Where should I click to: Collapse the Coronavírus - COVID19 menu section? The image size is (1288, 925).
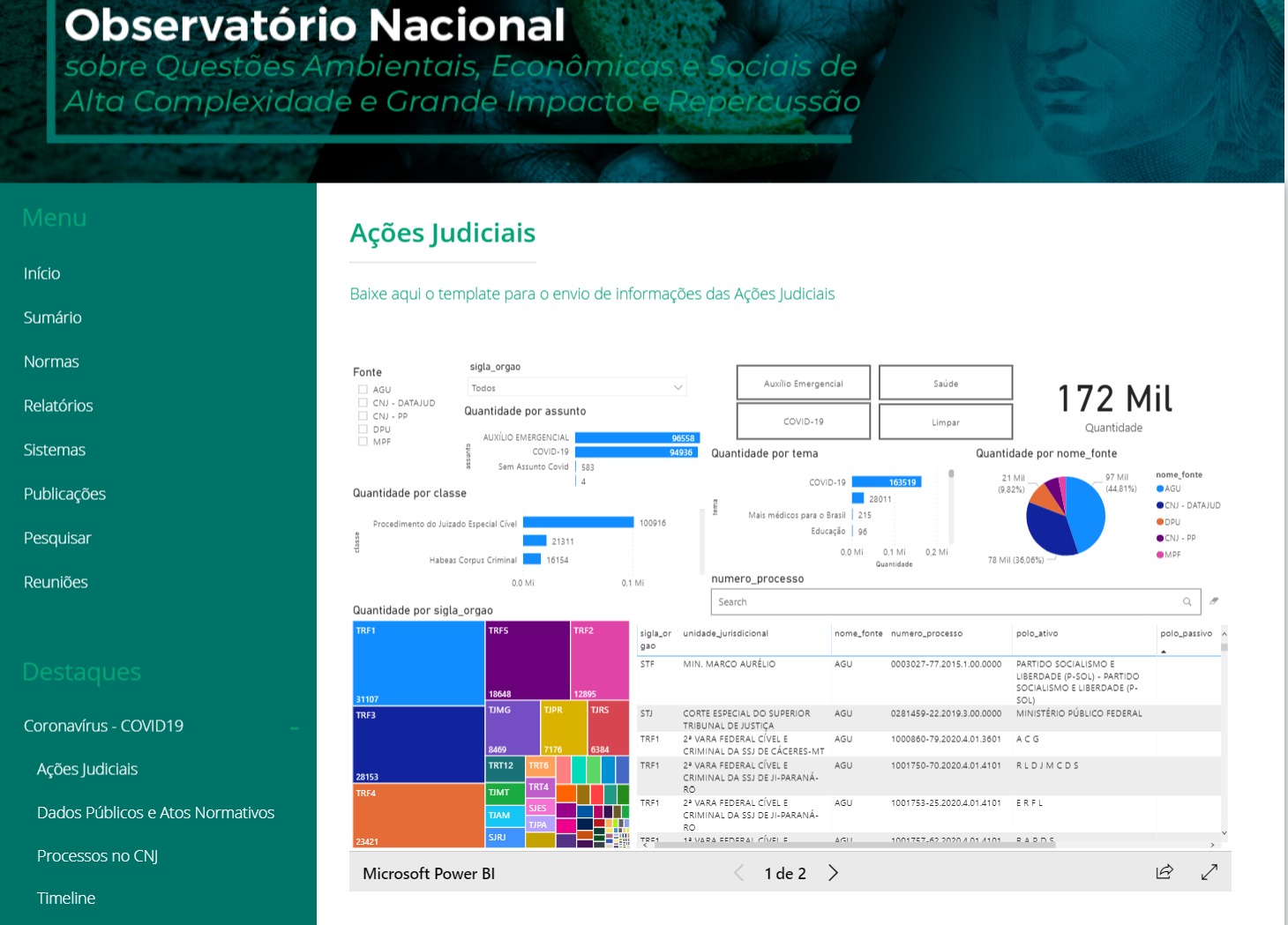point(295,727)
